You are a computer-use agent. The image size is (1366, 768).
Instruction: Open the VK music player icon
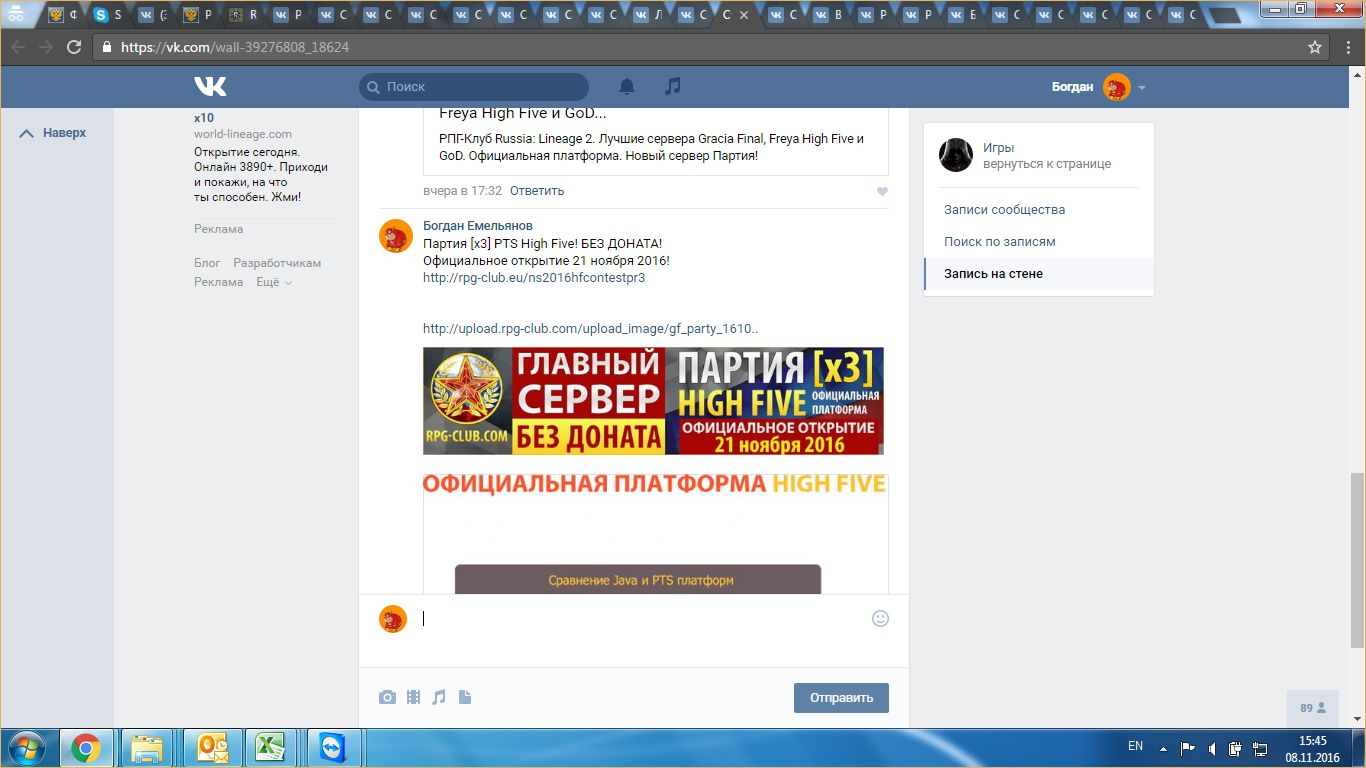pyautogui.click(x=673, y=87)
